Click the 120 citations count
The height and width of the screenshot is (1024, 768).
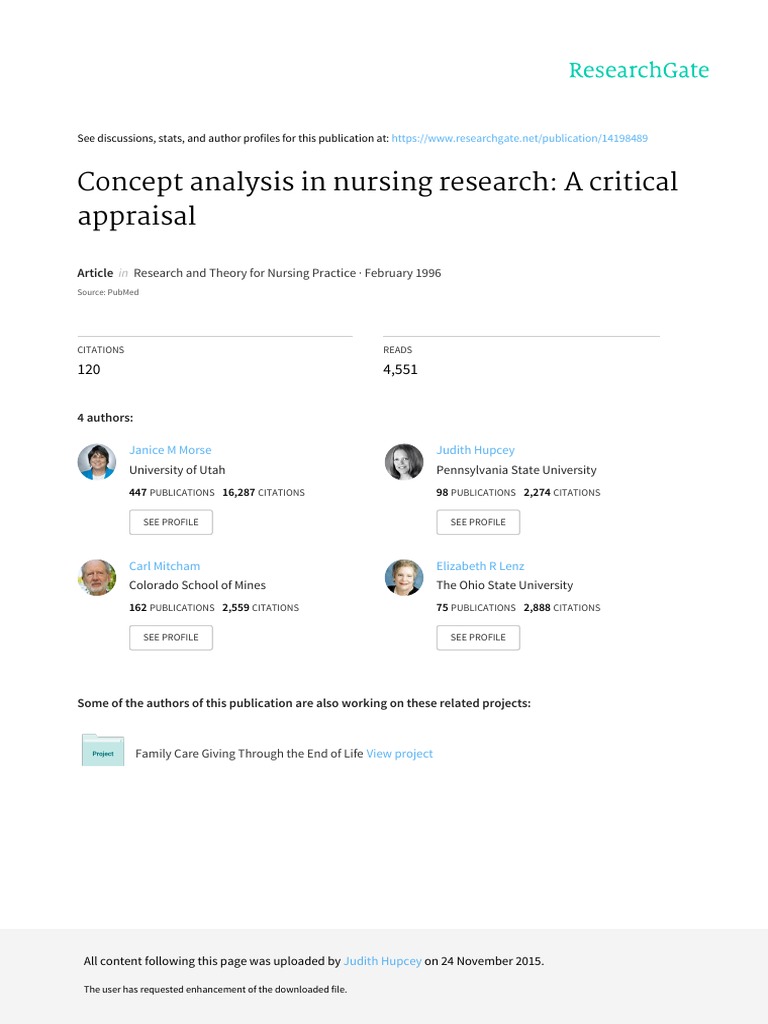[89, 369]
